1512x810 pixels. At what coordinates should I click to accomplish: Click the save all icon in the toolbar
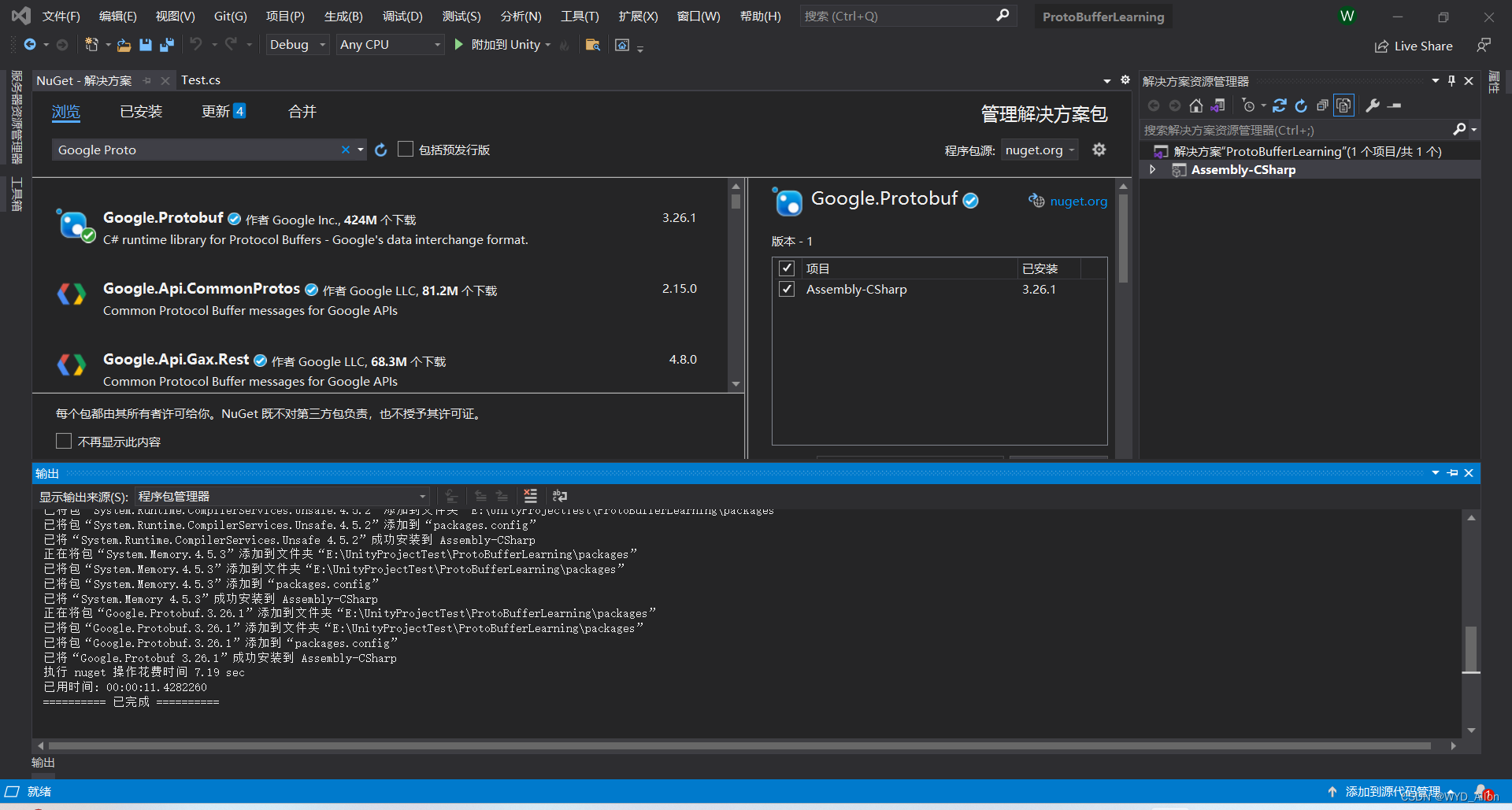[167, 45]
